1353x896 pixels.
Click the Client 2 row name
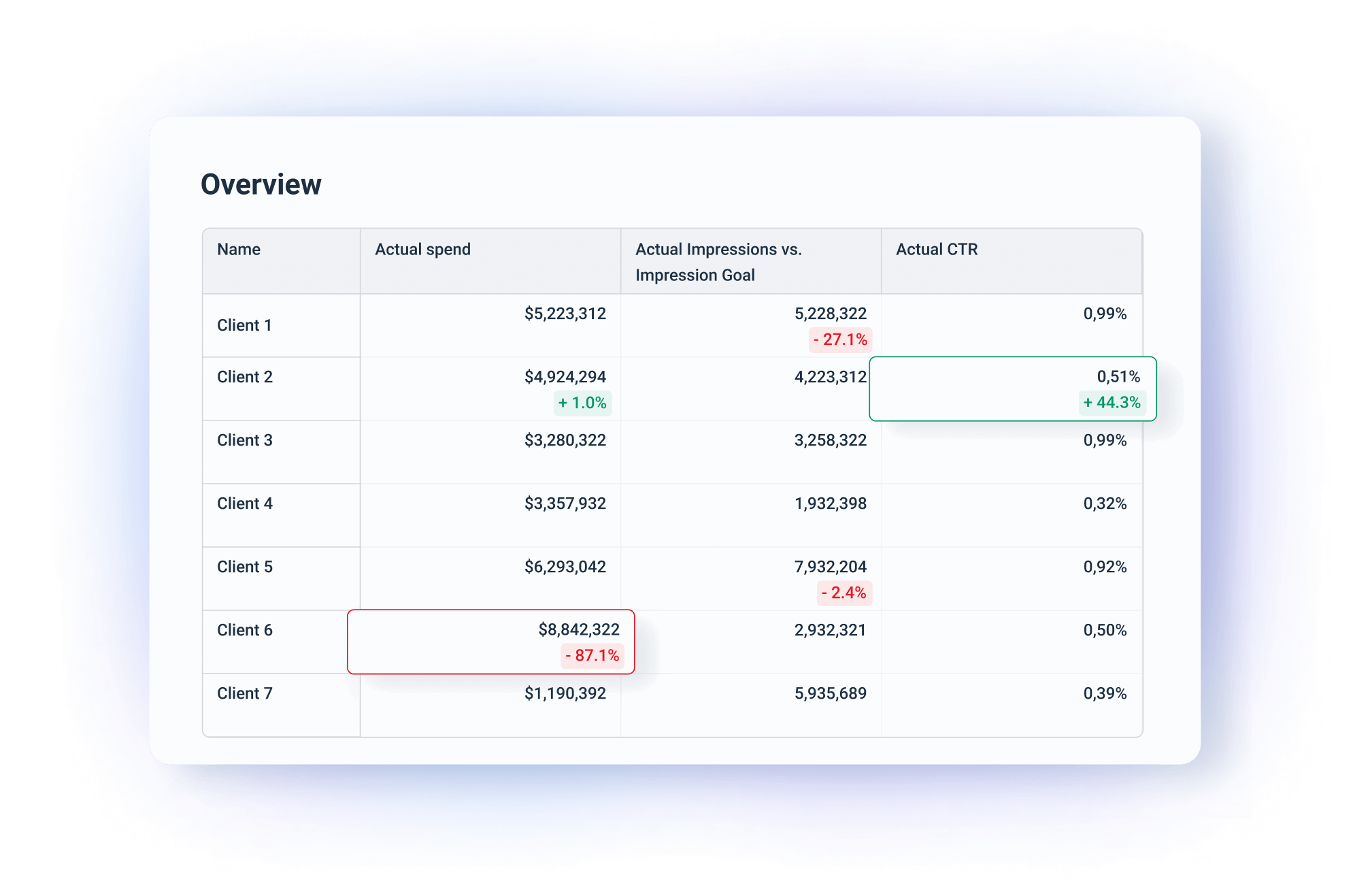click(x=244, y=377)
